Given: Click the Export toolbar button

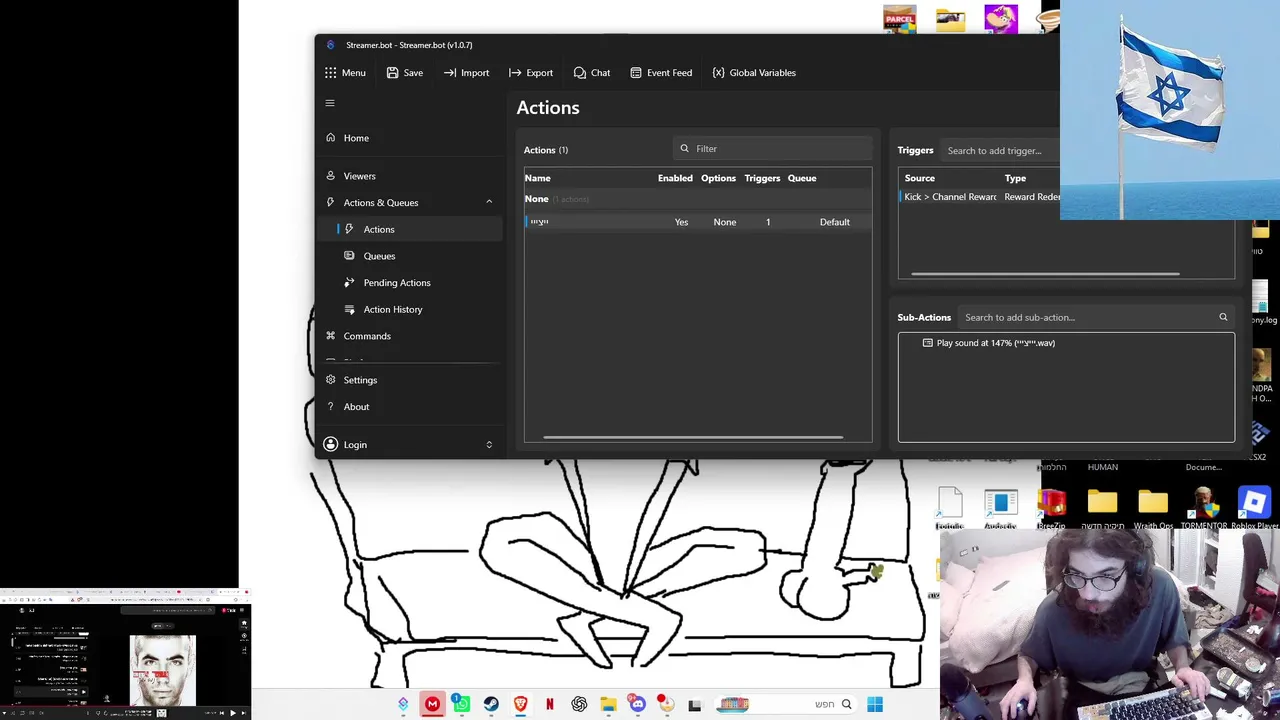Looking at the screenshot, I should [530, 73].
